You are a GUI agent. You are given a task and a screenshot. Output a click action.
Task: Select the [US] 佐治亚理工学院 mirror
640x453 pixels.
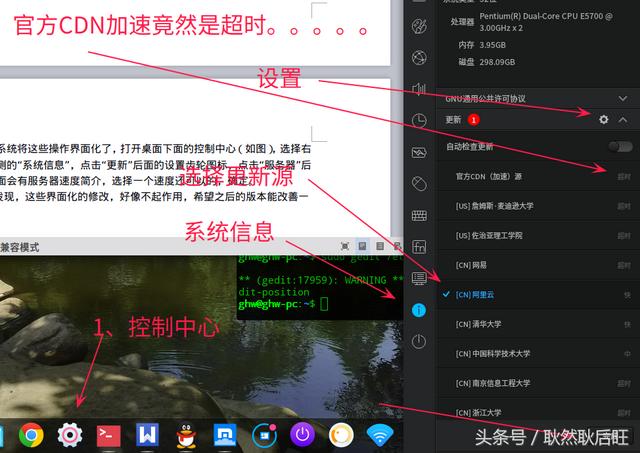[538, 235]
